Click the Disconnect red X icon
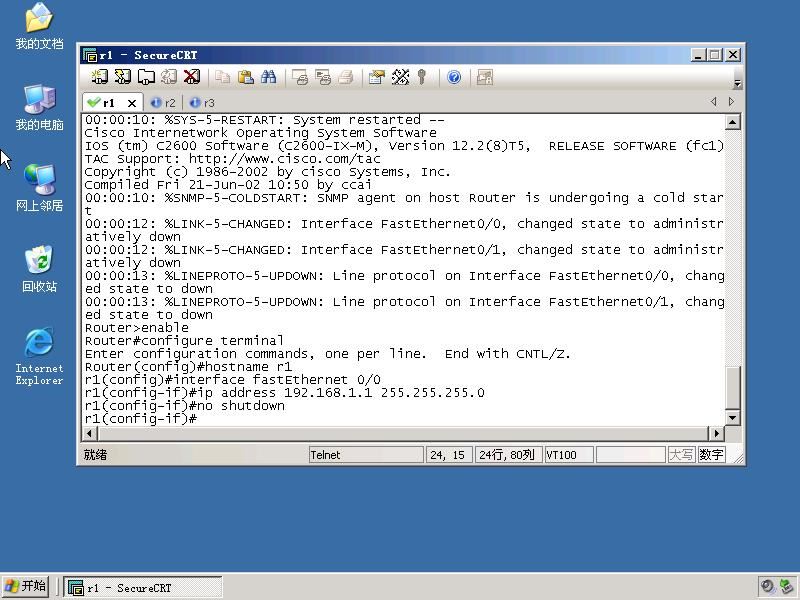 click(x=192, y=77)
